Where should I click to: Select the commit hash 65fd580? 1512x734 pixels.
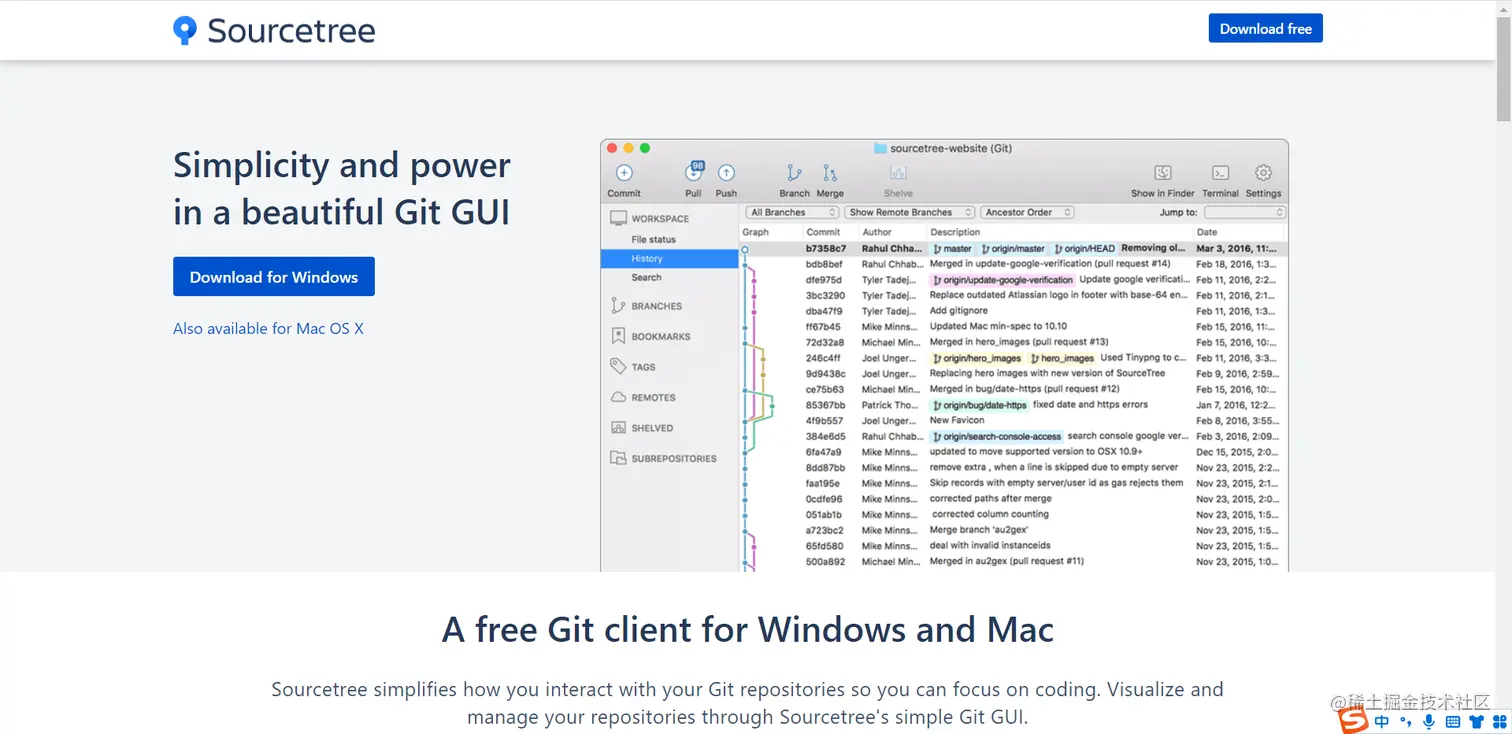(825, 546)
